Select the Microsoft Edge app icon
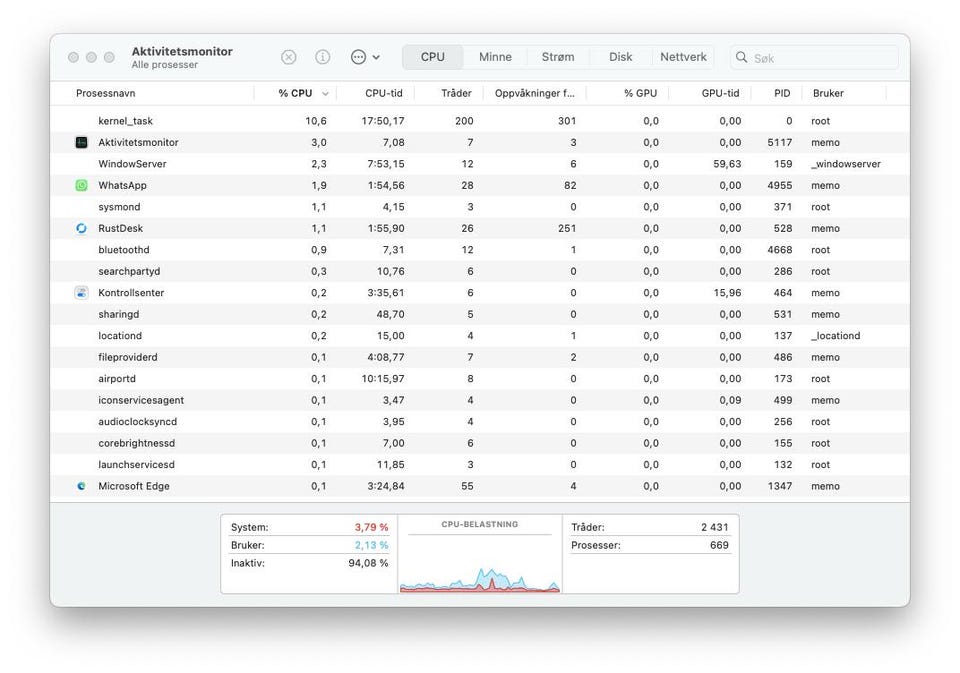The width and height of the screenshot is (960, 673). pos(81,486)
